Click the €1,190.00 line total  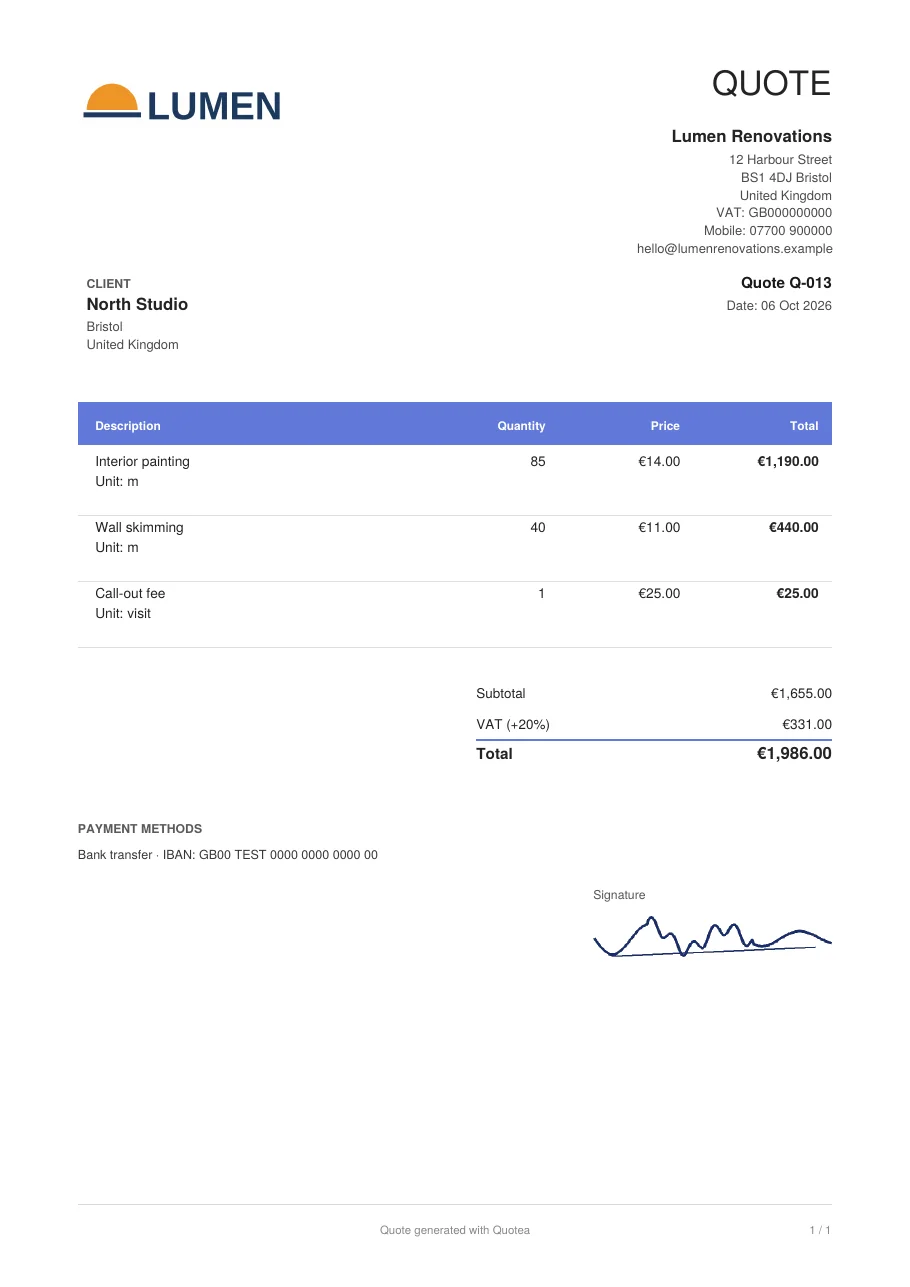pos(788,461)
